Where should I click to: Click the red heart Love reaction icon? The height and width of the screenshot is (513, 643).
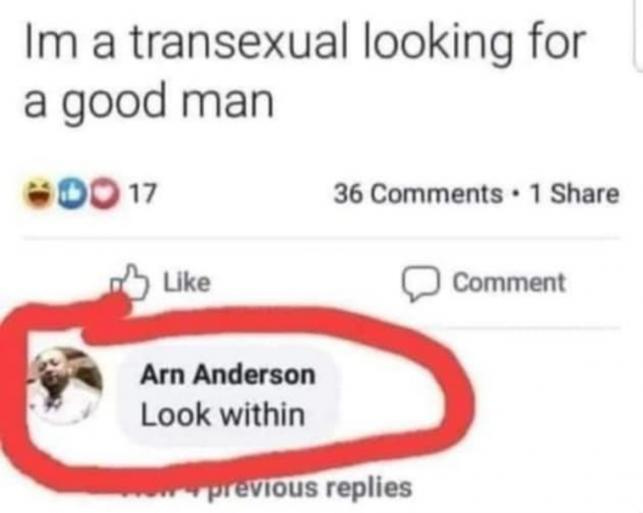point(103,194)
